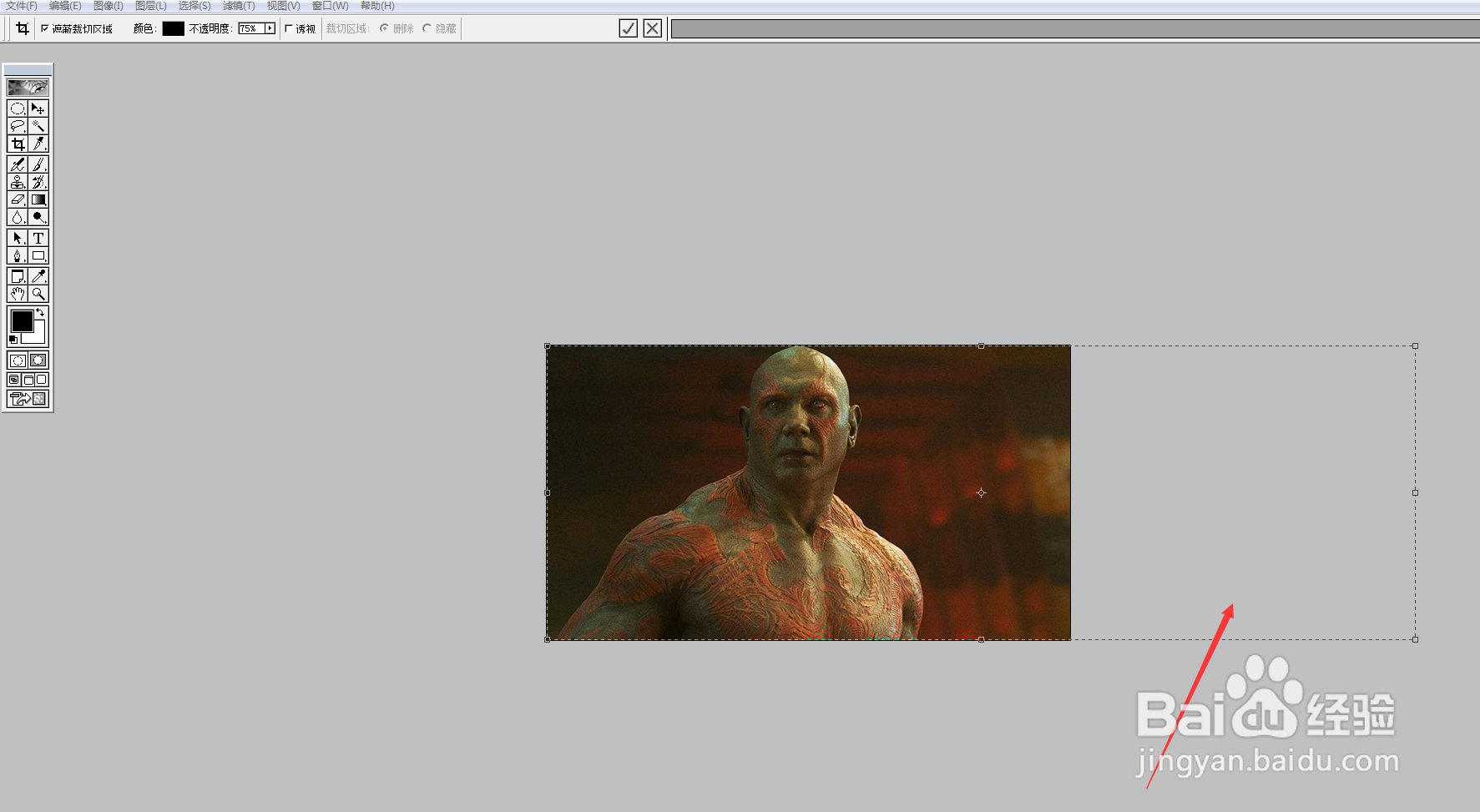Select the Gradient tool
The width and height of the screenshot is (1480, 812).
click(x=38, y=199)
